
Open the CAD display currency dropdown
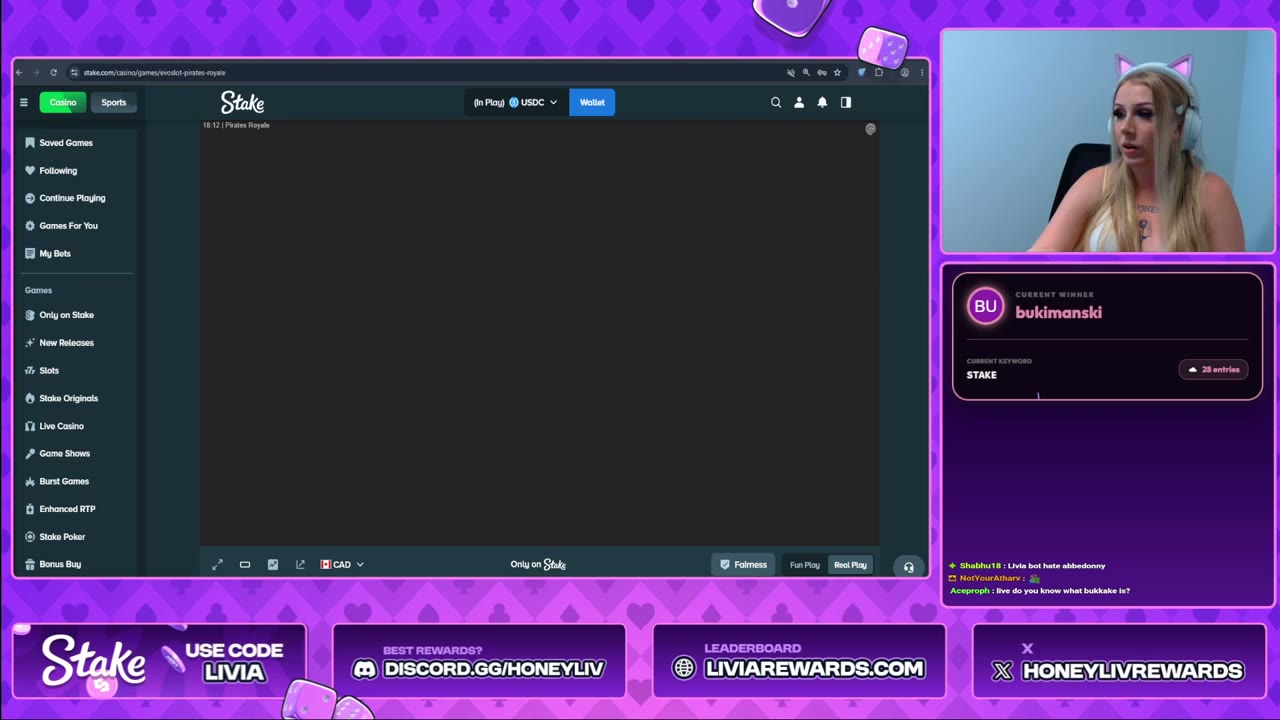pyautogui.click(x=342, y=565)
